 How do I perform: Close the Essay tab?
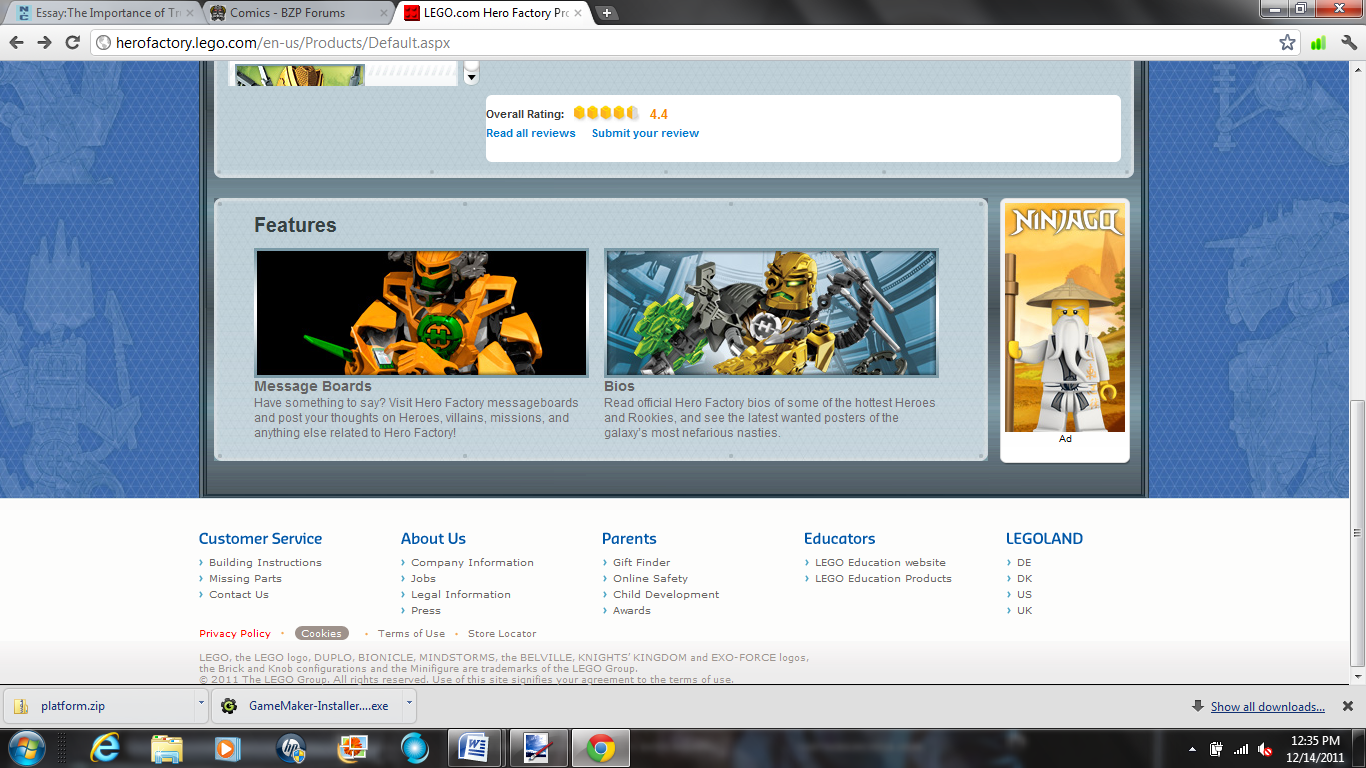[x=190, y=13]
